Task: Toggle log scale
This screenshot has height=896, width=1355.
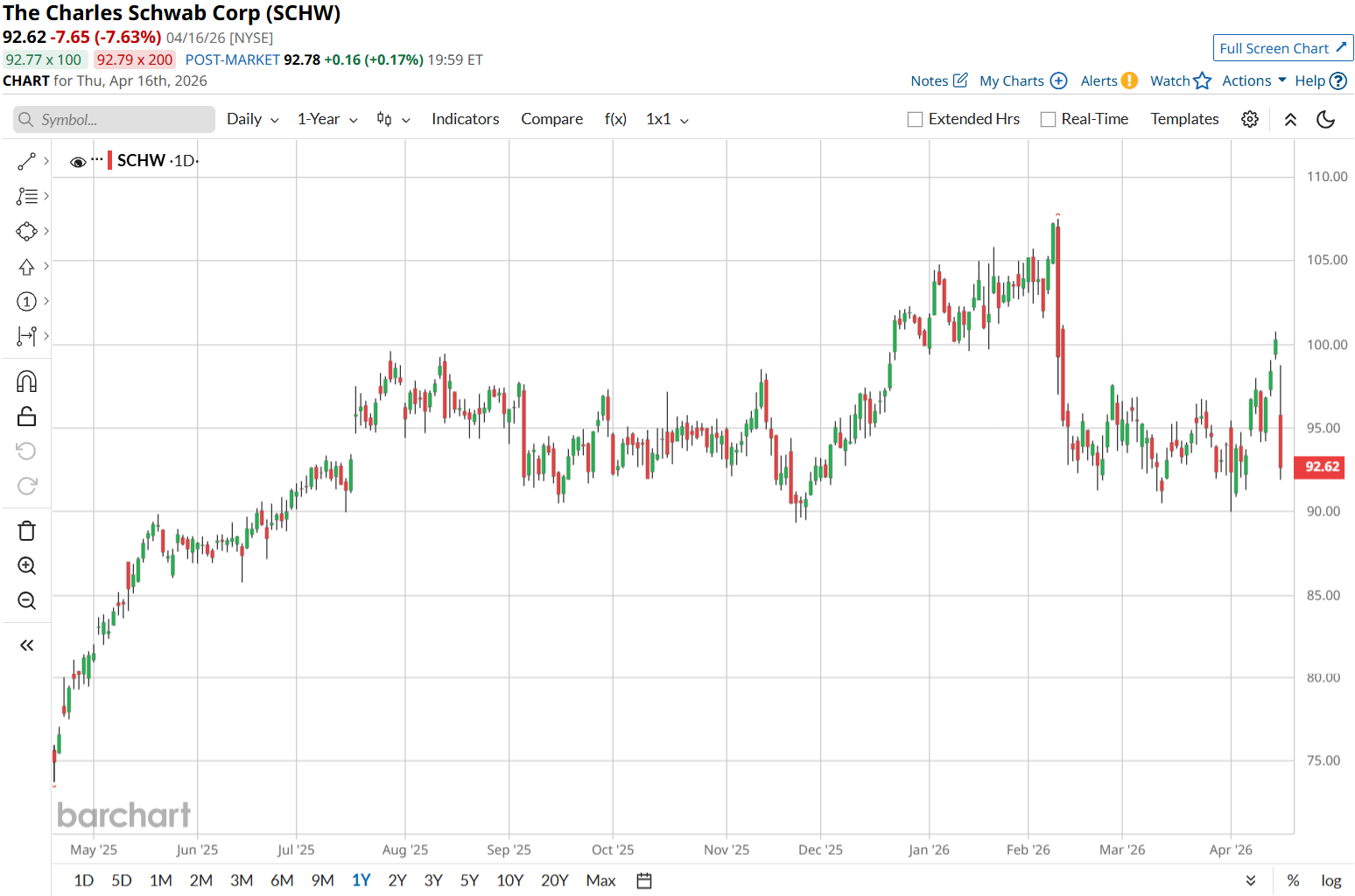Action: 1331,881
